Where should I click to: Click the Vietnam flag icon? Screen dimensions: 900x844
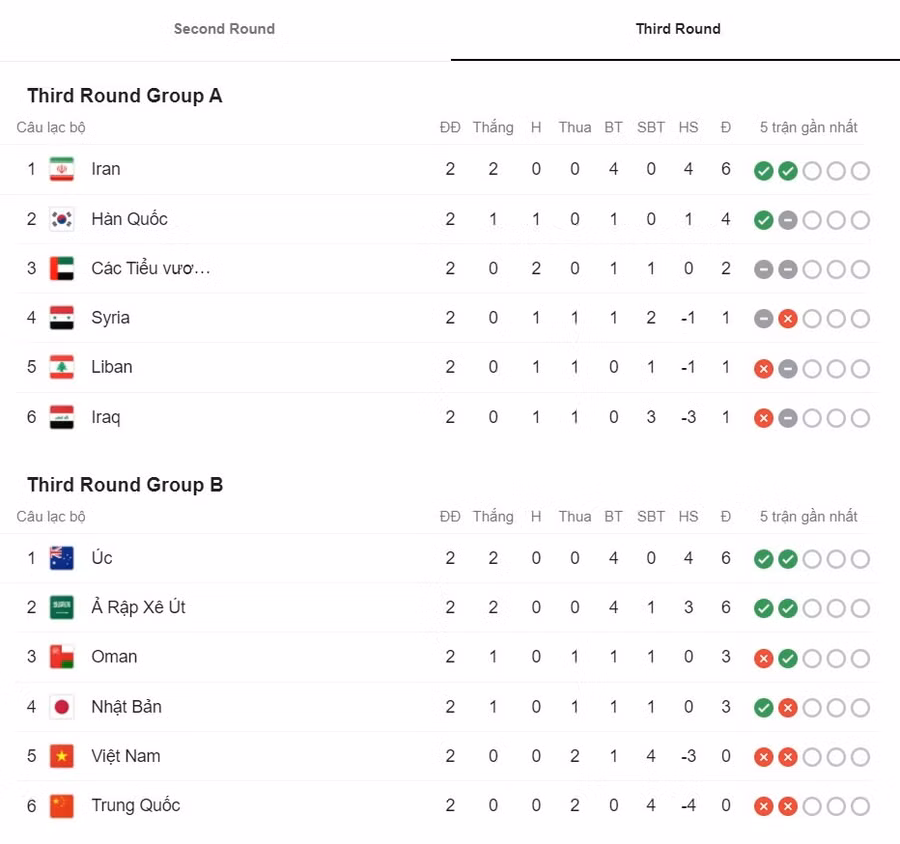[61, 757]
